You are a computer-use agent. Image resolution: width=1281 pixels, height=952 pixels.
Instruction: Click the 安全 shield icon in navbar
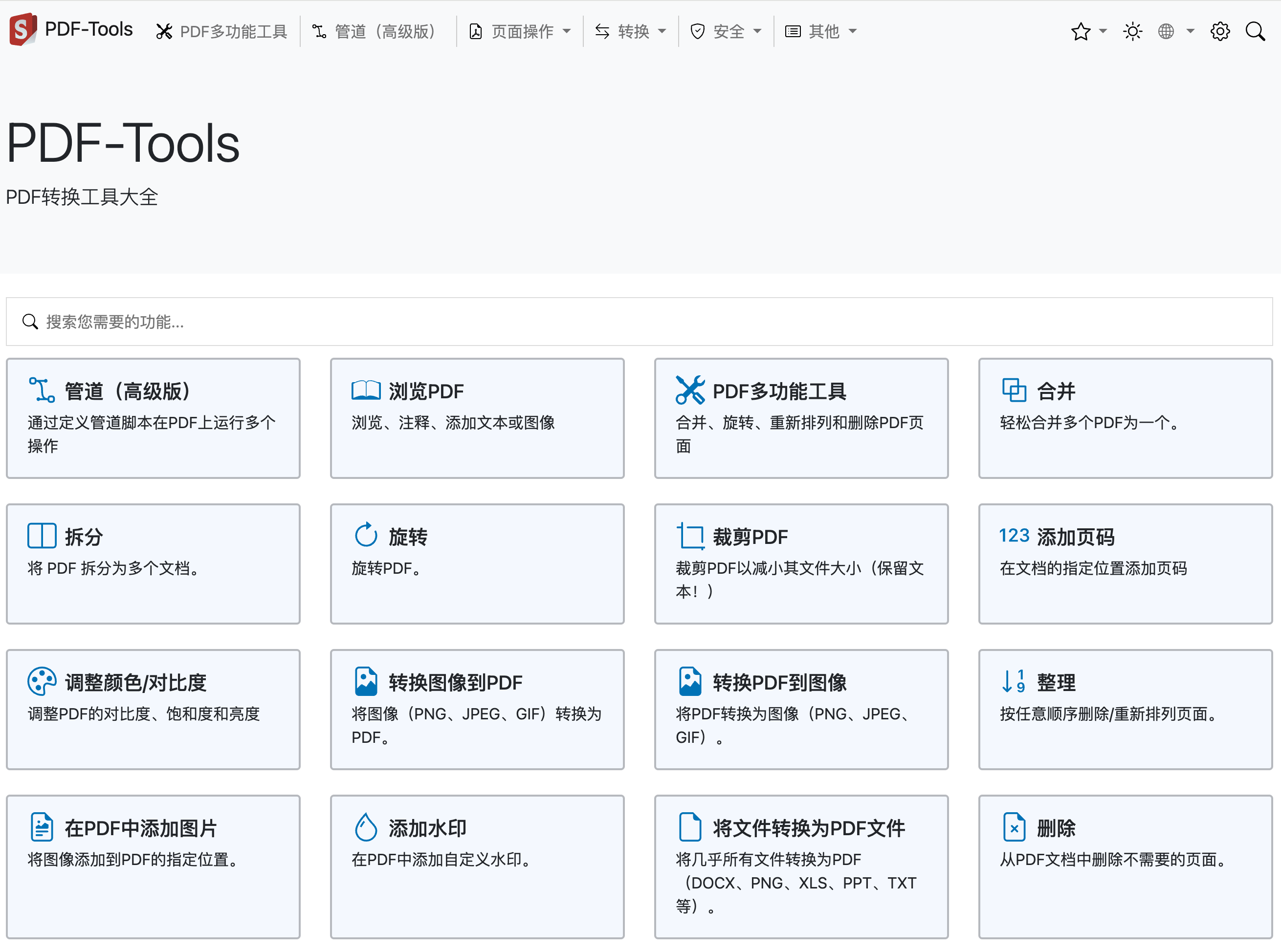coord(697,31)
